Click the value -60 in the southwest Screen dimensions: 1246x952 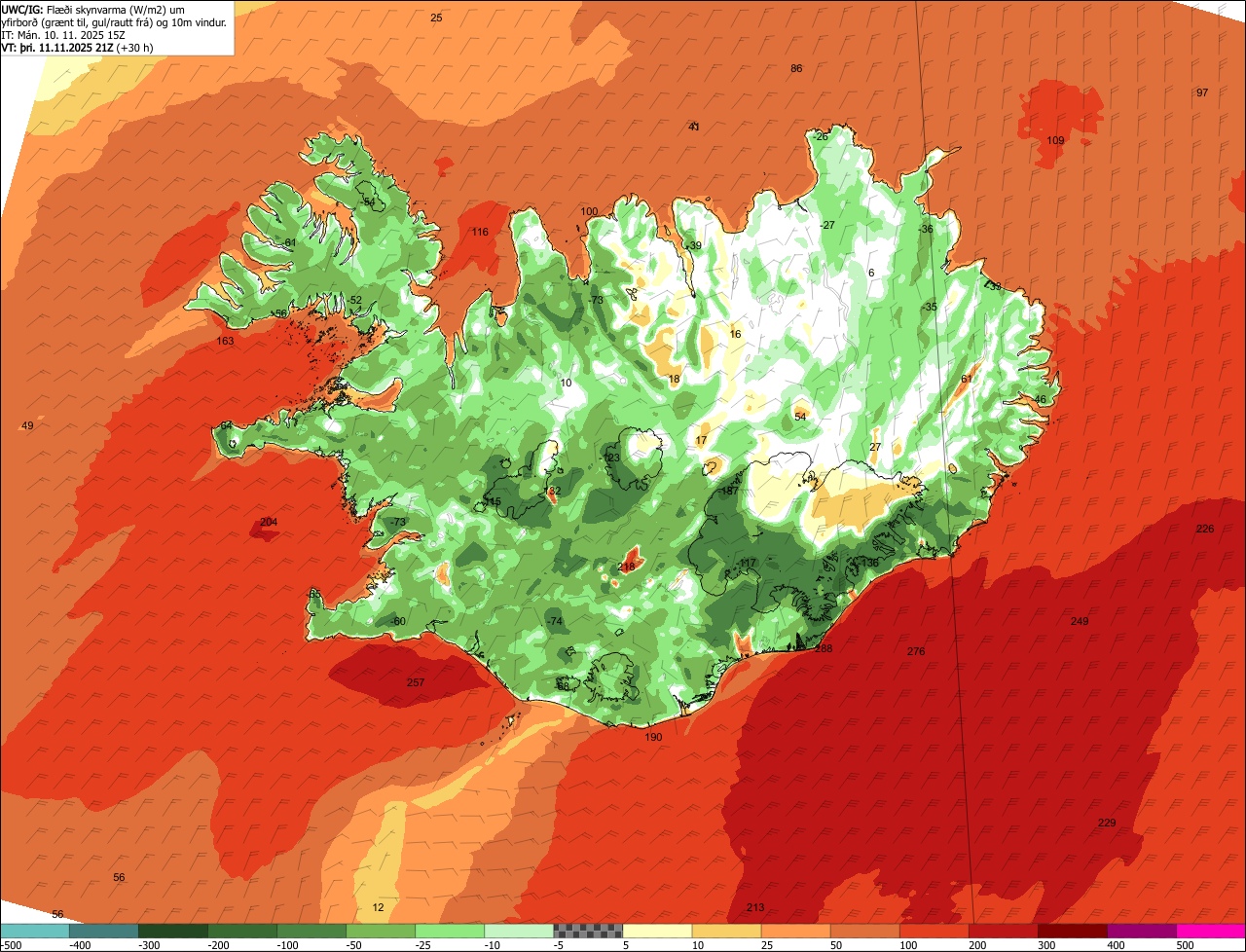coord(397,621)
